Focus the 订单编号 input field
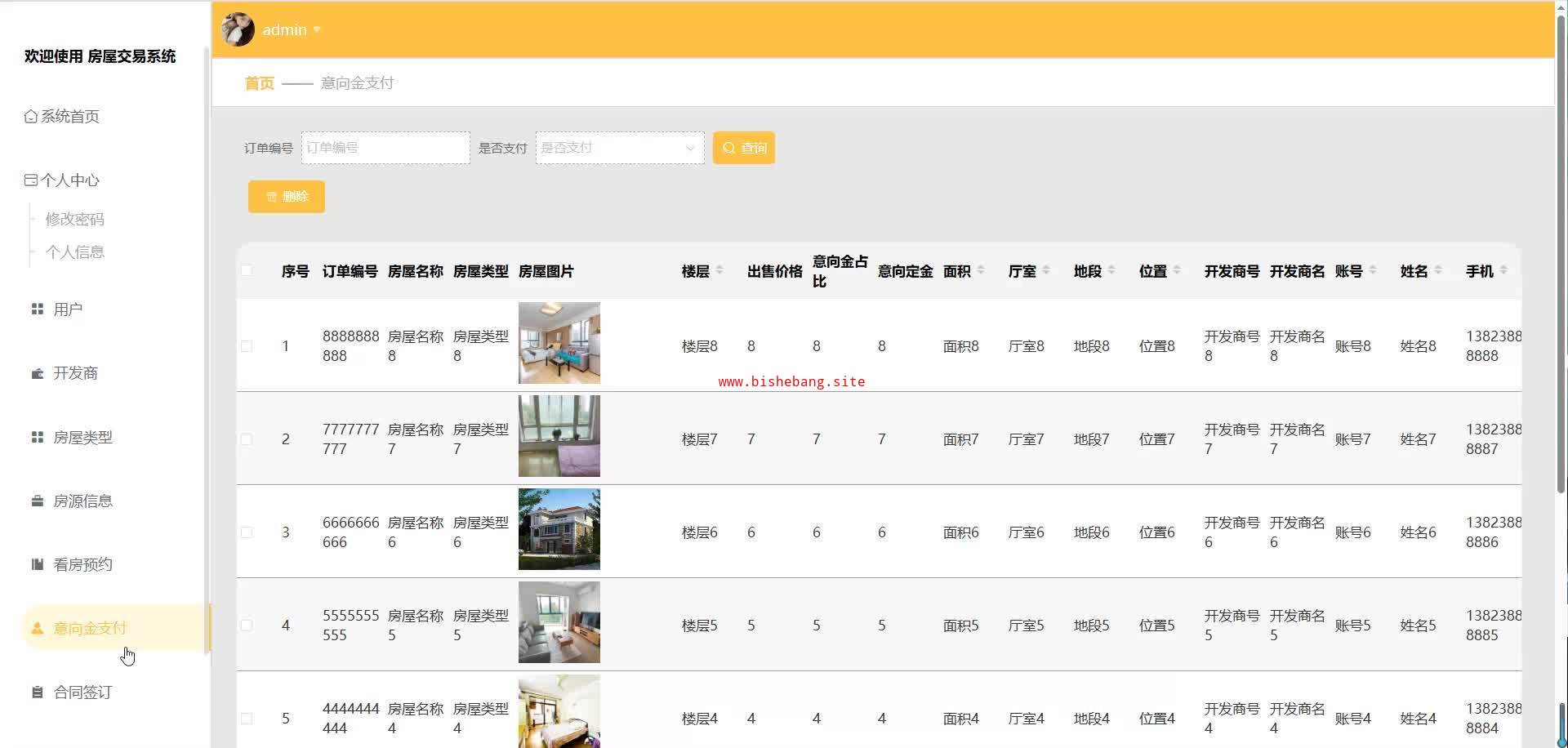1568x748 pixels. pos(385,148)
